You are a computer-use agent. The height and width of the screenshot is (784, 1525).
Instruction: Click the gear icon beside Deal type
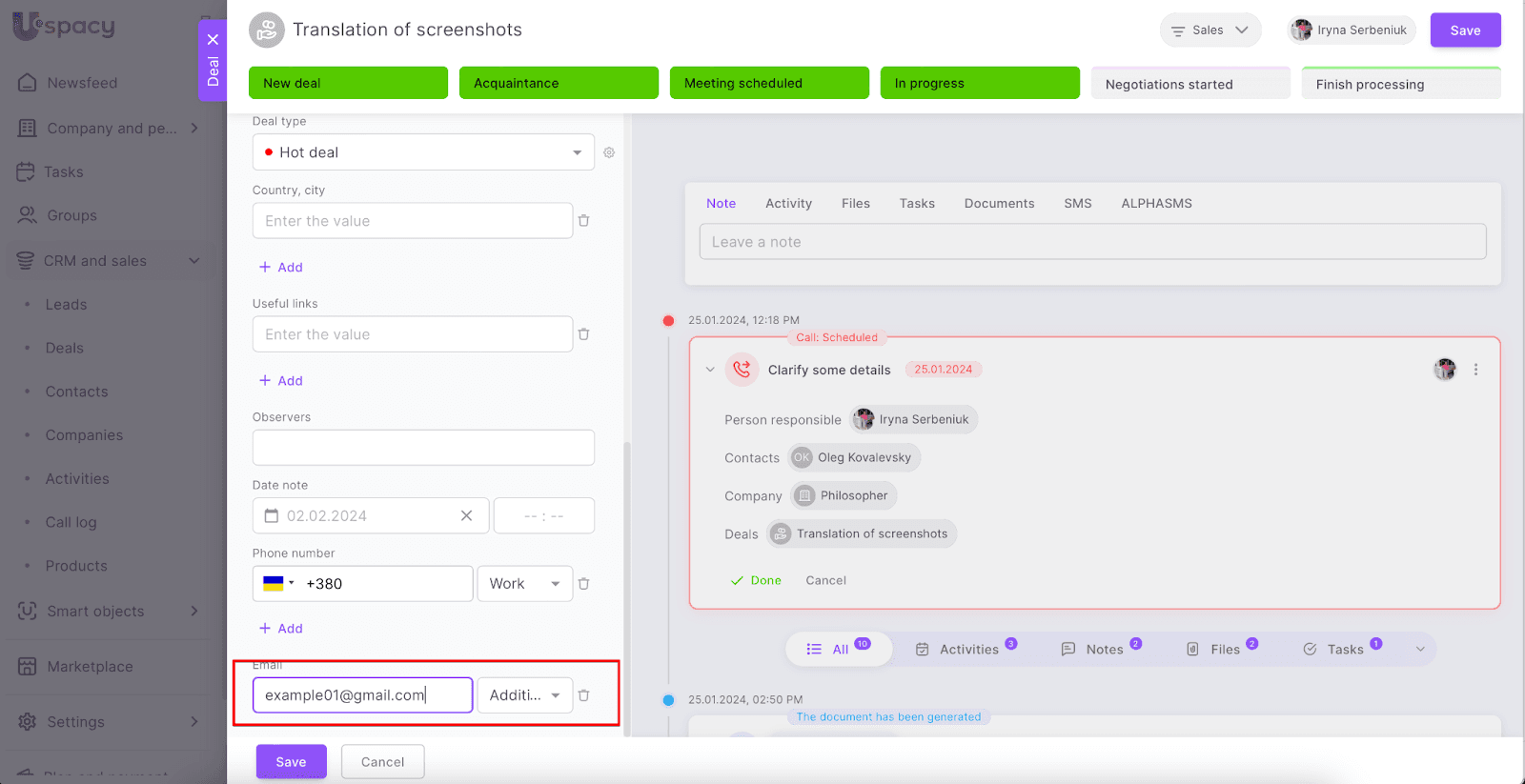click(x=609, y=152)
